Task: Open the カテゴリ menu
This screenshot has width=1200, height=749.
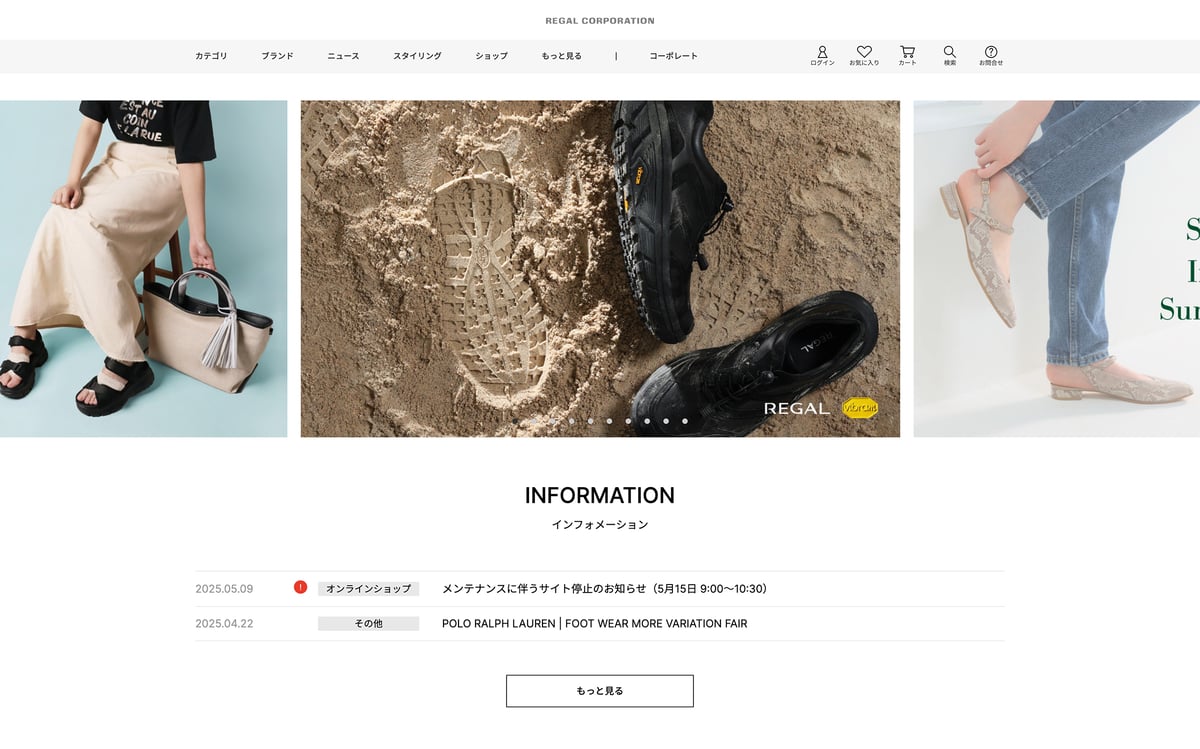Action: click(211, 56)
